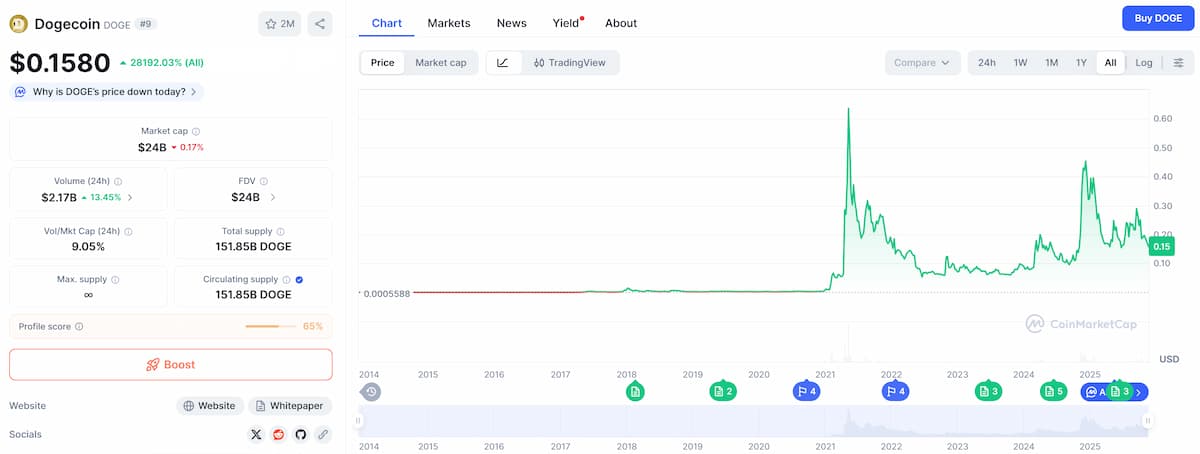Image resolution: width=1200 pixels, height=454 pixels.
Task: Click the verified badge beside Circulating supply
Action: tap(300, 280)
